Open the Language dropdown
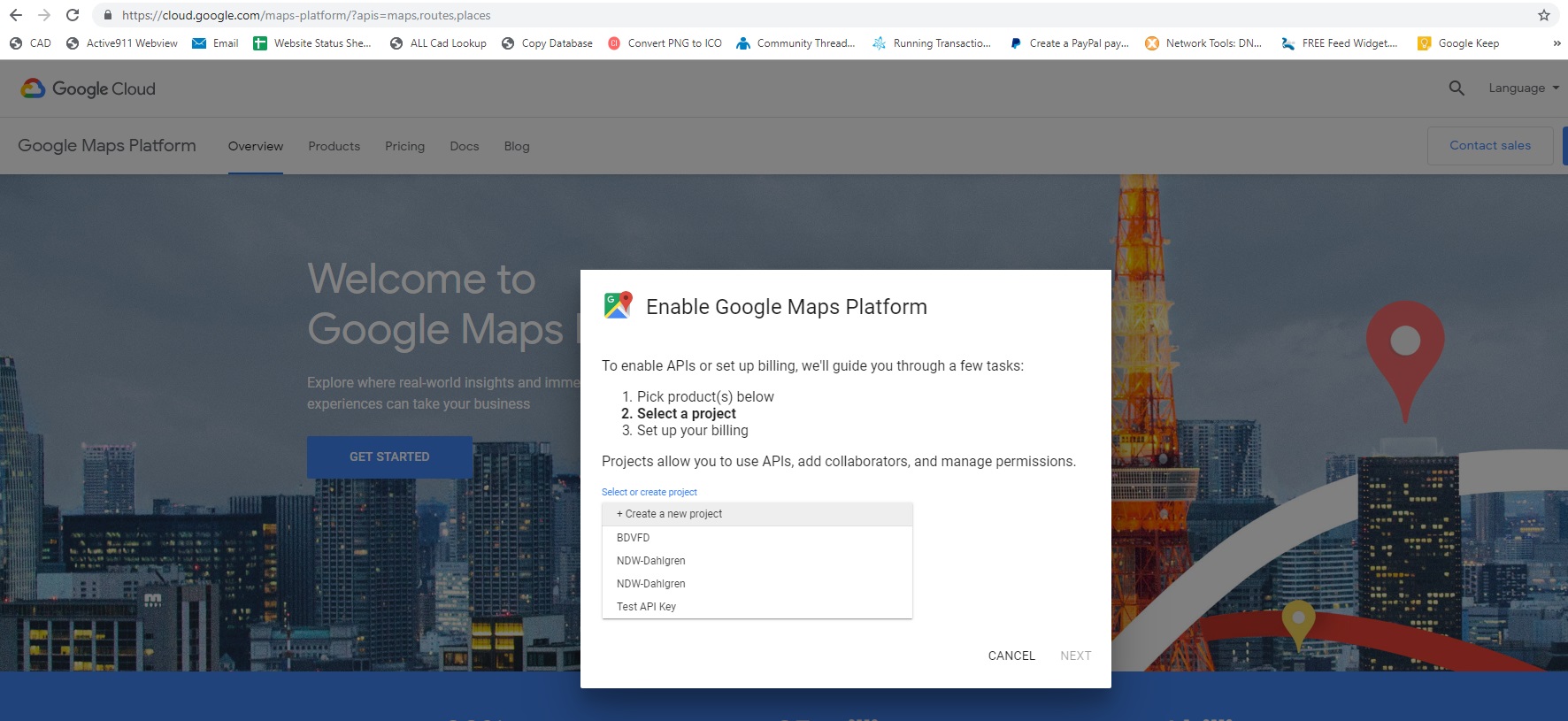1568x721 pixels. 1524,88
